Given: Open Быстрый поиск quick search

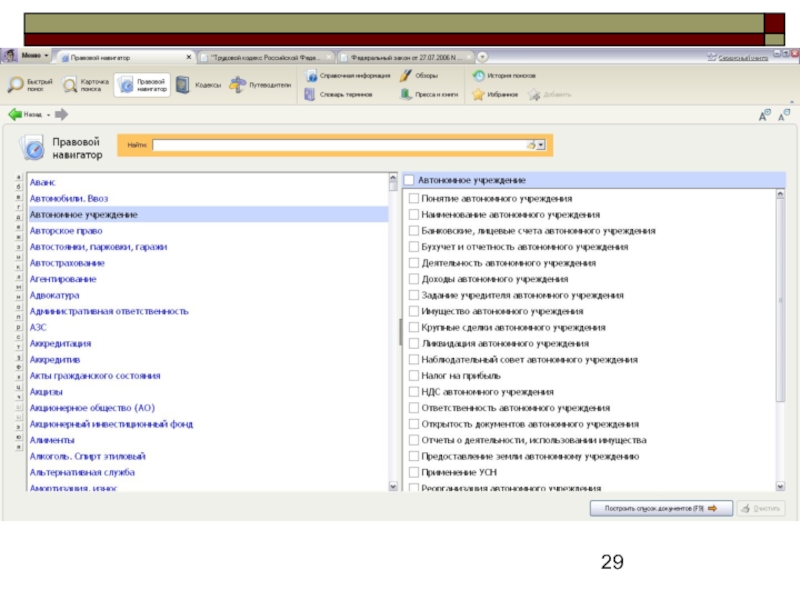Looking at the screenshot, I should click(30, 85).
